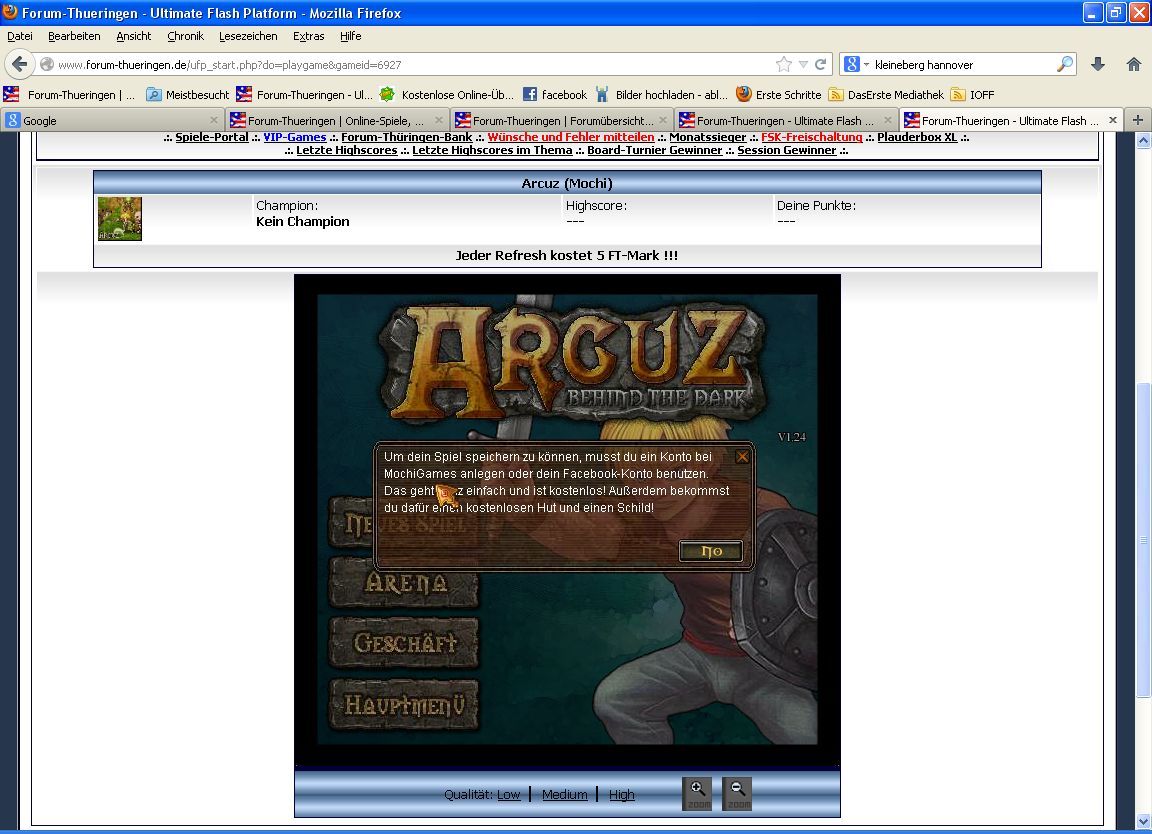Close the Arcuz save dialog with the X
The width and height of the screenshot is (1152, 834).
click(742, 456)
